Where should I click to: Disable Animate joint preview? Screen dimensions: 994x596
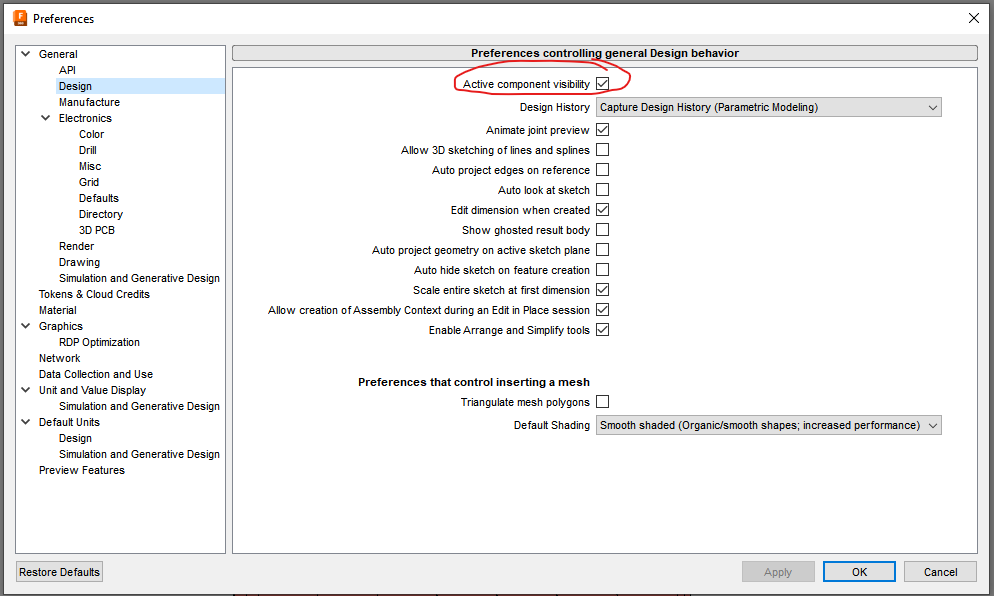(602, 129)
